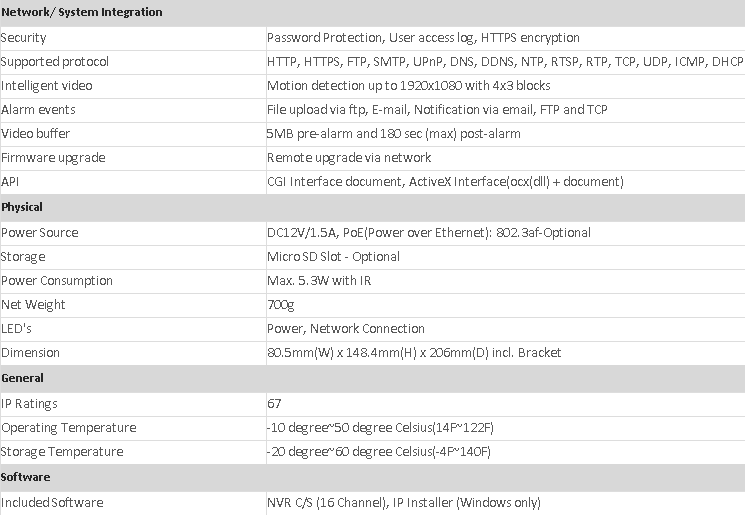Screen dimensions: 745x515
Task: Select the Power Source row label
Action: tap(40, 233)
